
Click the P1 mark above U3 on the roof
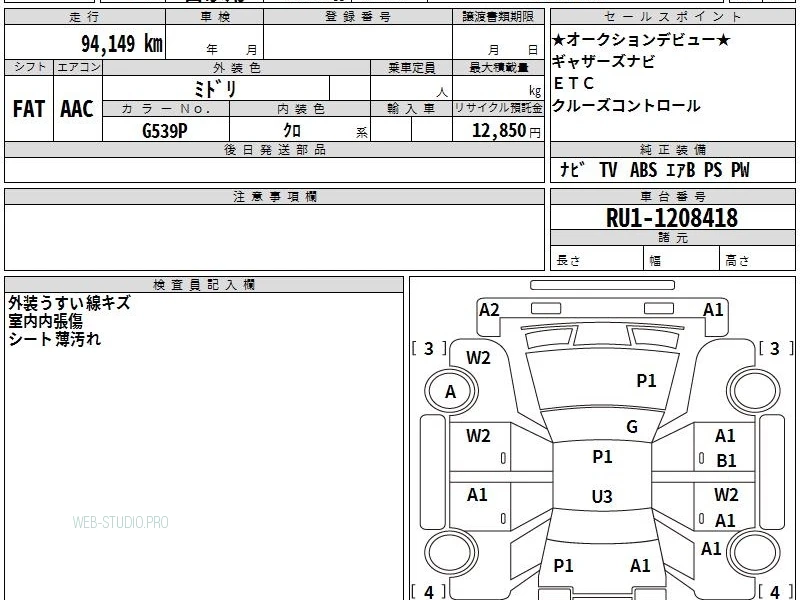point(602,457)
